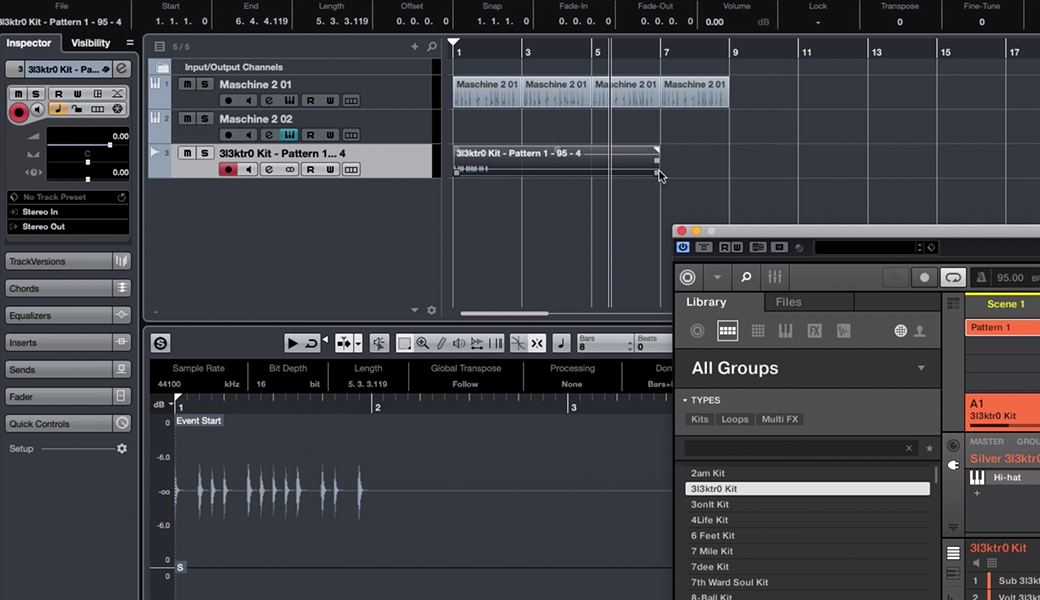Solo the 3l3ktr0 Kit Pattern track
The image size is (1040, 600).
(204, 153)
